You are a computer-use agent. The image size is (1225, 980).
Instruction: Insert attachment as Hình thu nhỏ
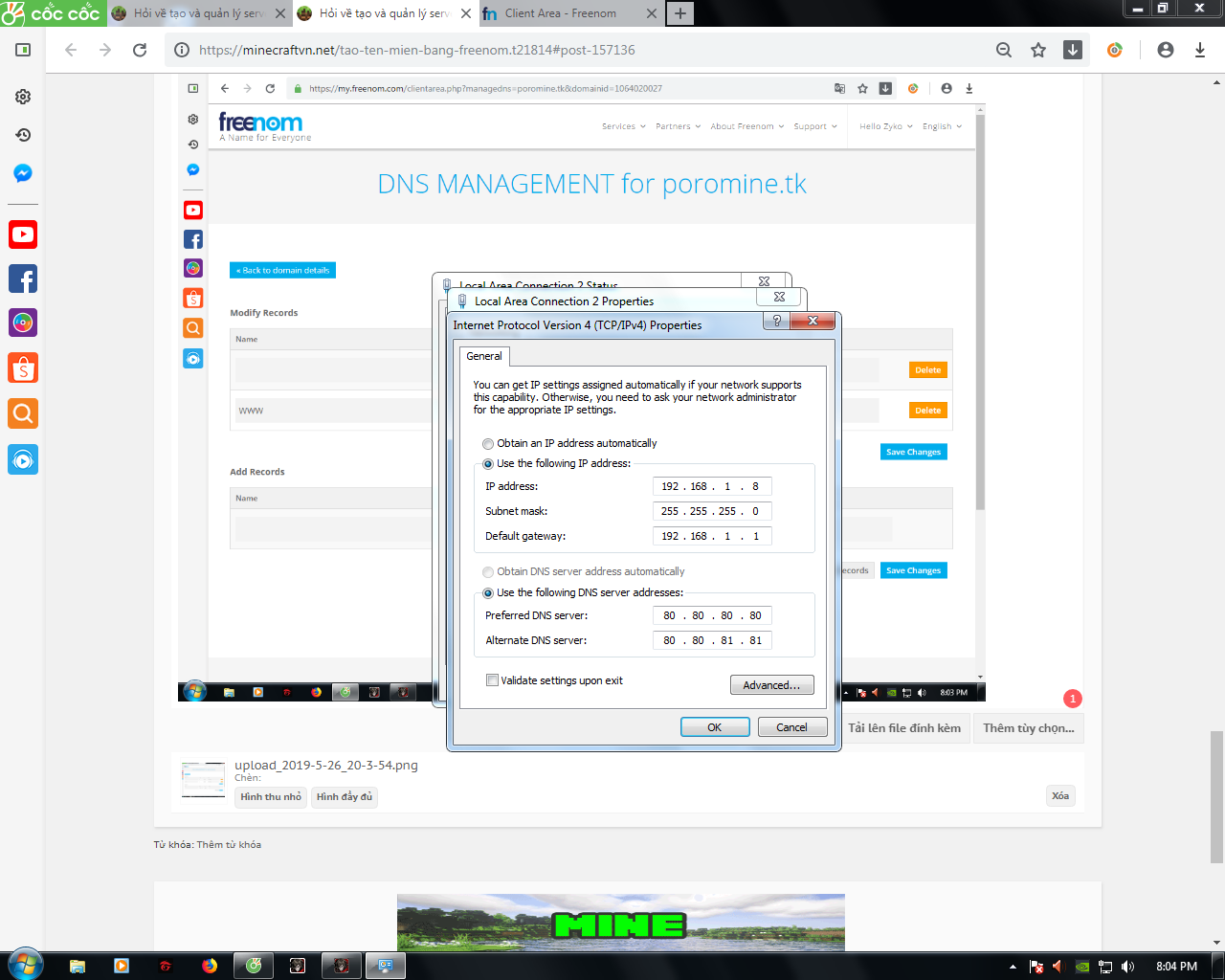tap(271, 797)
